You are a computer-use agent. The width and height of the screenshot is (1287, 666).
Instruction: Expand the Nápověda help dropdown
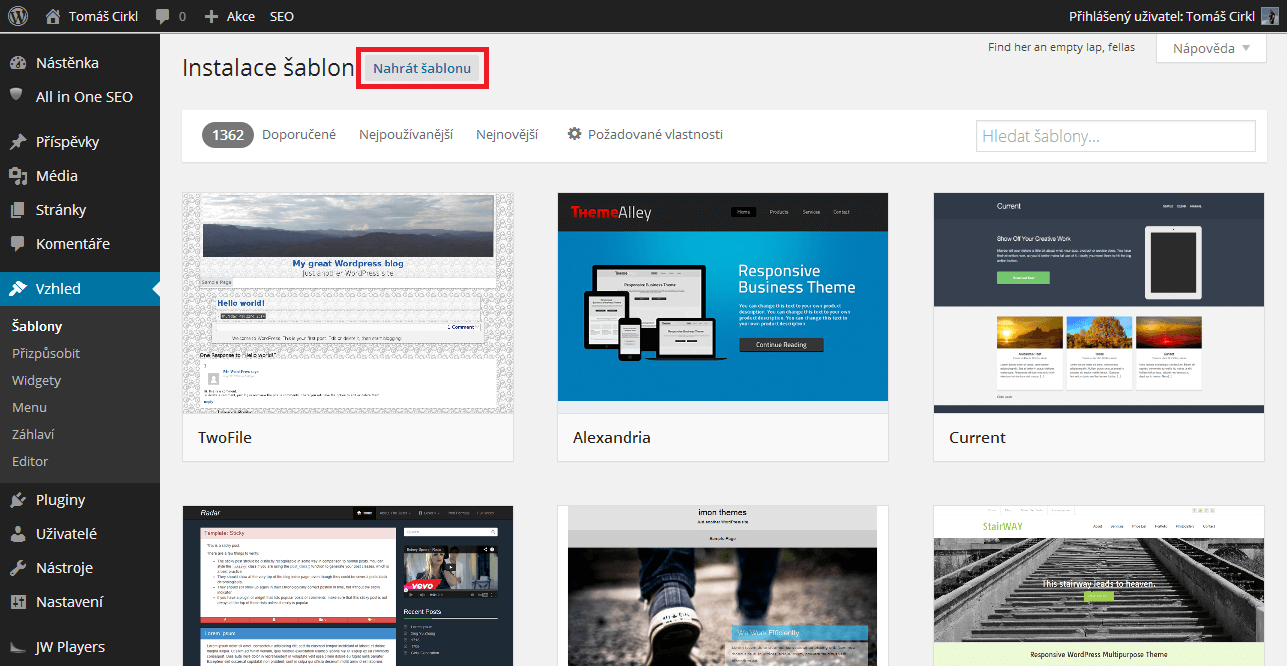click(x=1211, y=48)
